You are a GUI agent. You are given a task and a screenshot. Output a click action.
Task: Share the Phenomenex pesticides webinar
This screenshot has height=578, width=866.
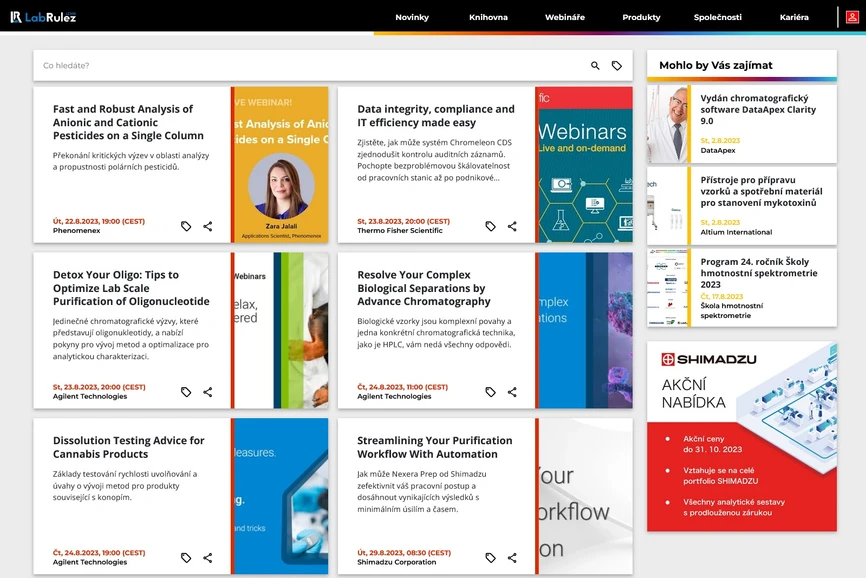(x=208, y=226)
